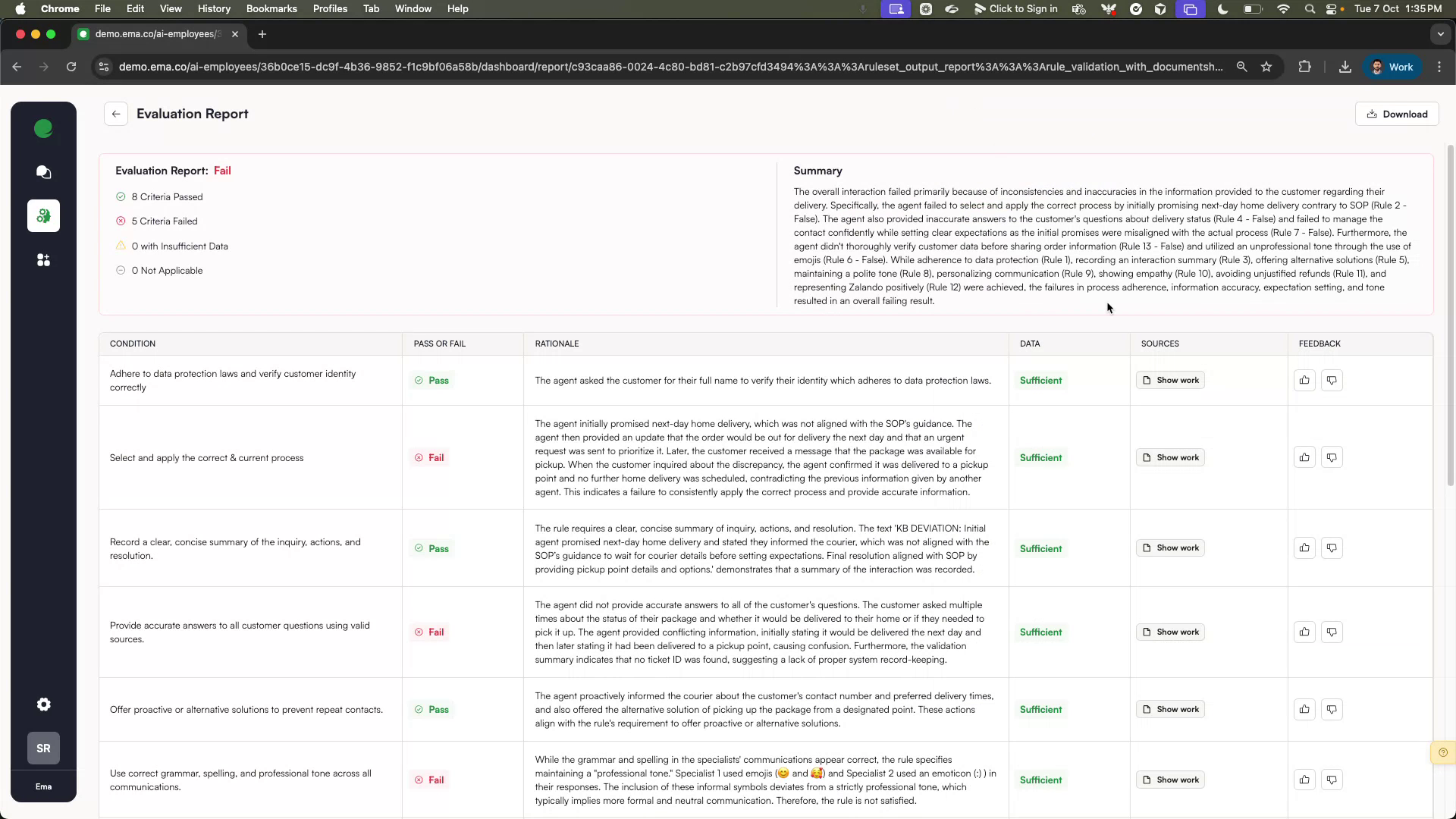The height and width of the screenshot is (819, 1456).
Task: Open the apps grid icon in the sidebar
Action: 43,260
